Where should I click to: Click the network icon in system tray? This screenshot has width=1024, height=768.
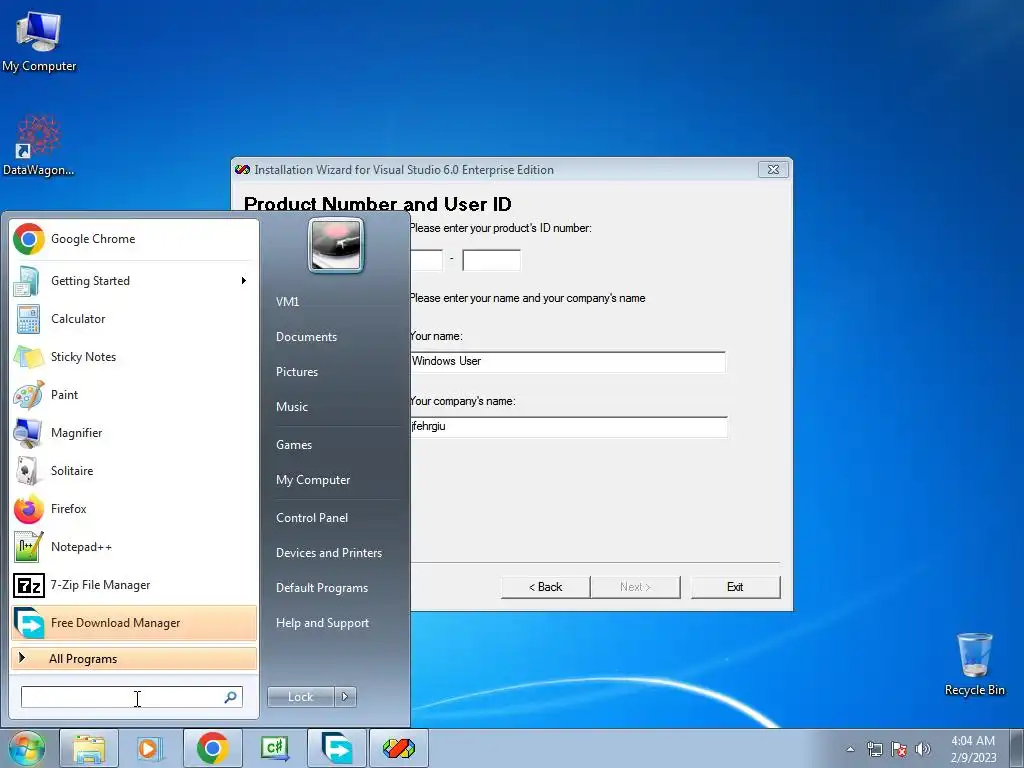(874, 749)
